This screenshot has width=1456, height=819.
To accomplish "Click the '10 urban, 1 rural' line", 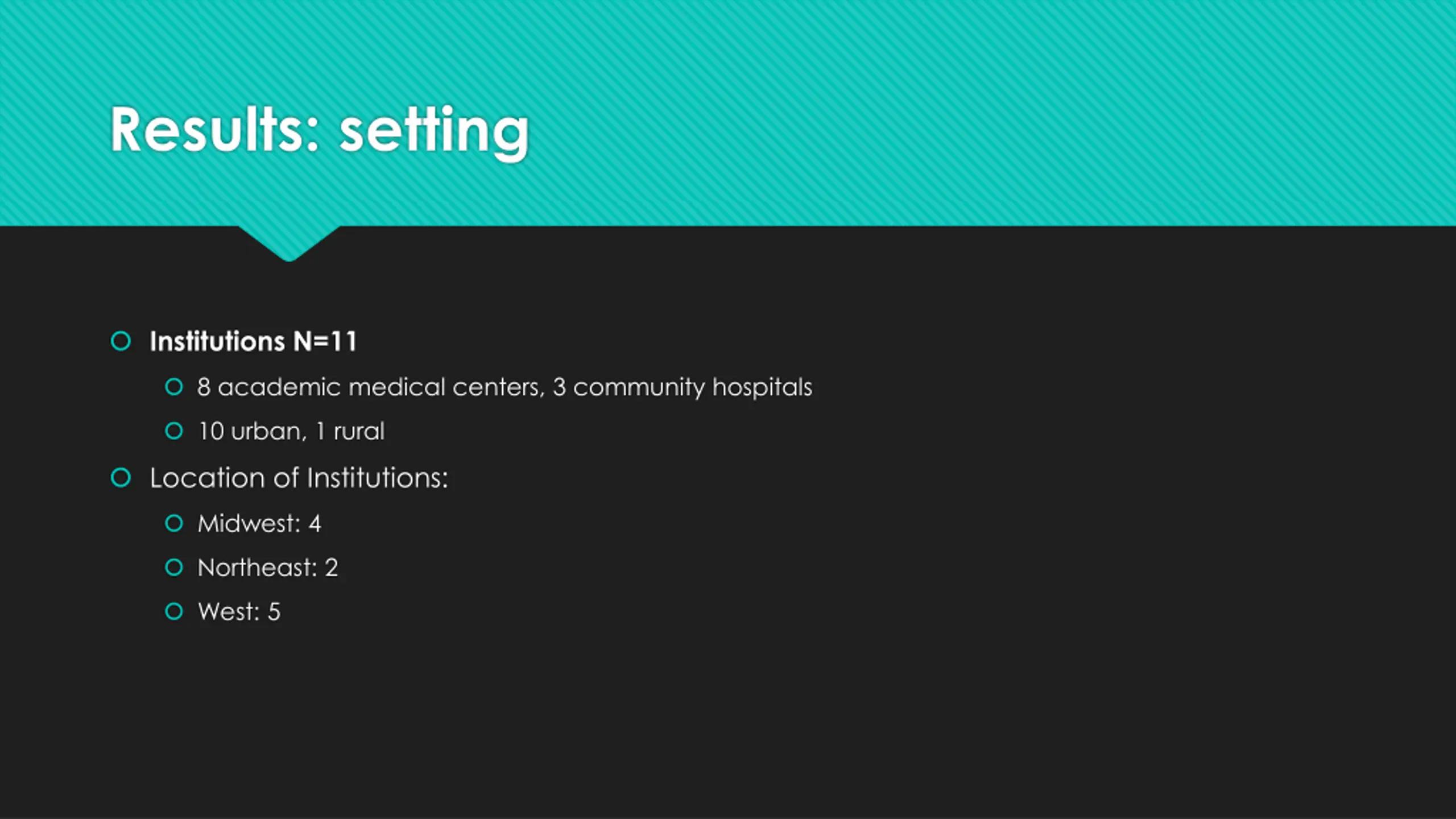I will tap(291, 431).
